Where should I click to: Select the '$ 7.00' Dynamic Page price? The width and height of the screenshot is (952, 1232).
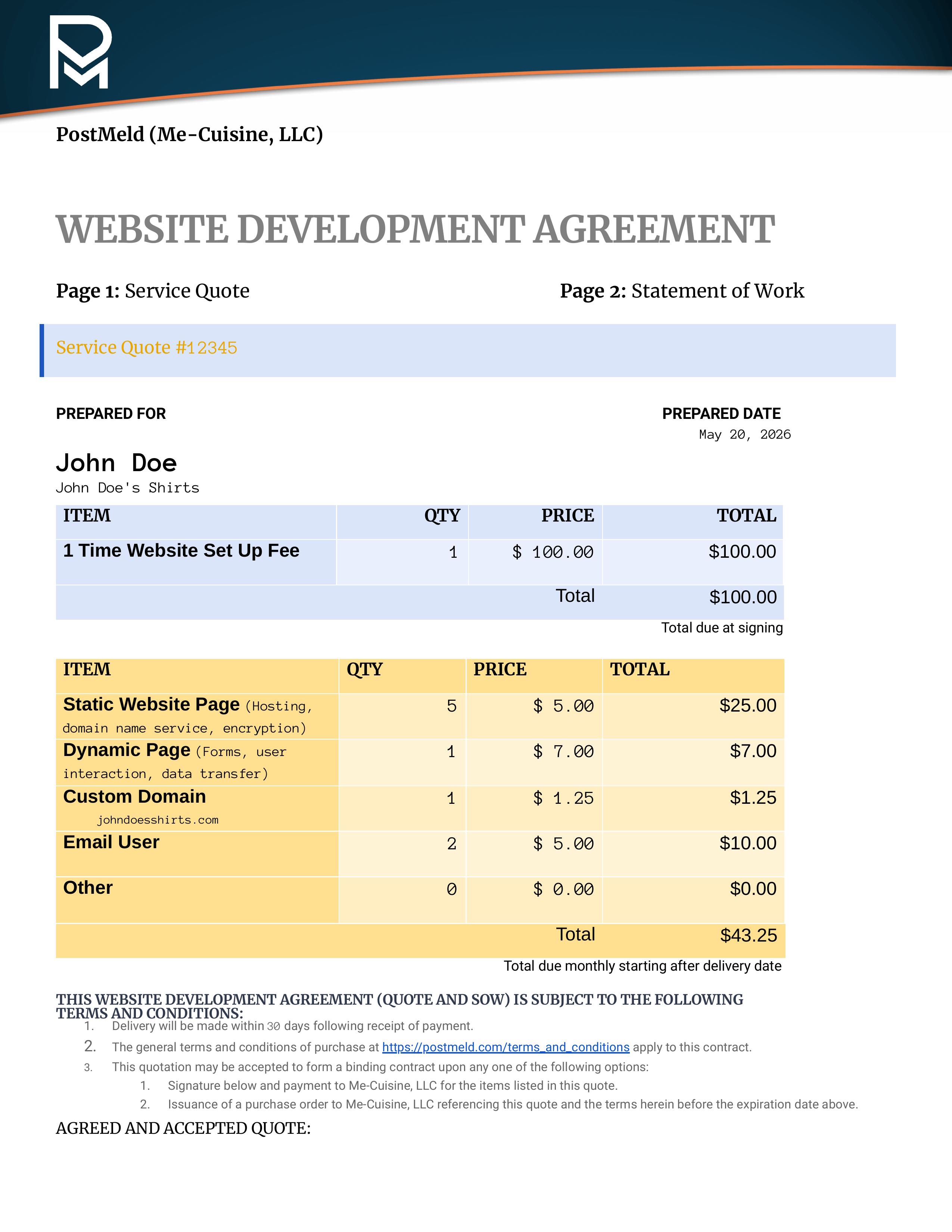(x=563, y=752)
